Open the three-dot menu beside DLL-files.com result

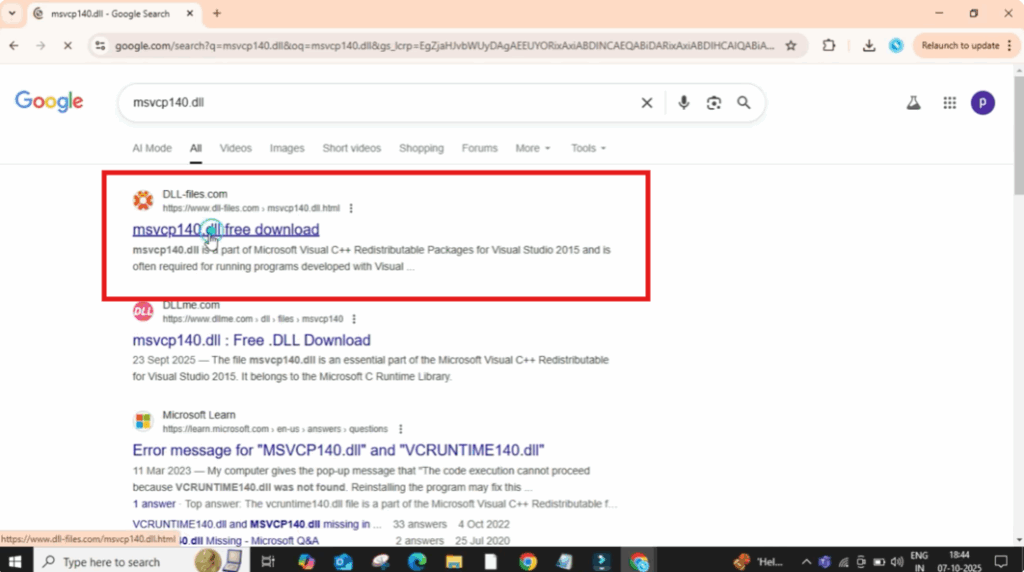click(x=351, y=208)
